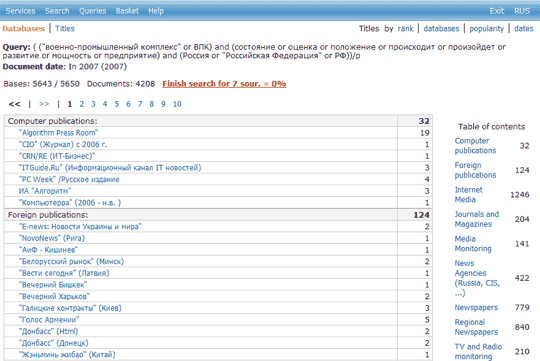Switch interface language via RUS

pyautogui.click(x=522, y=11)
